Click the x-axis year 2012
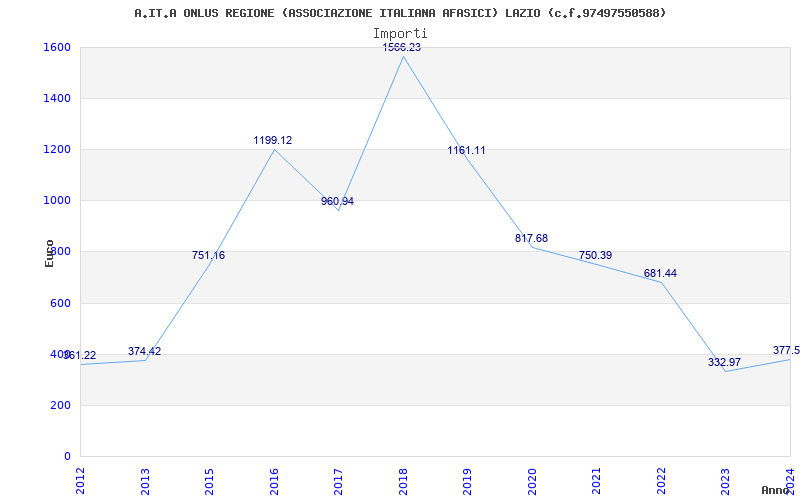Image resolution: width=800 pixels, height=500 pixels. click(80, 481)
